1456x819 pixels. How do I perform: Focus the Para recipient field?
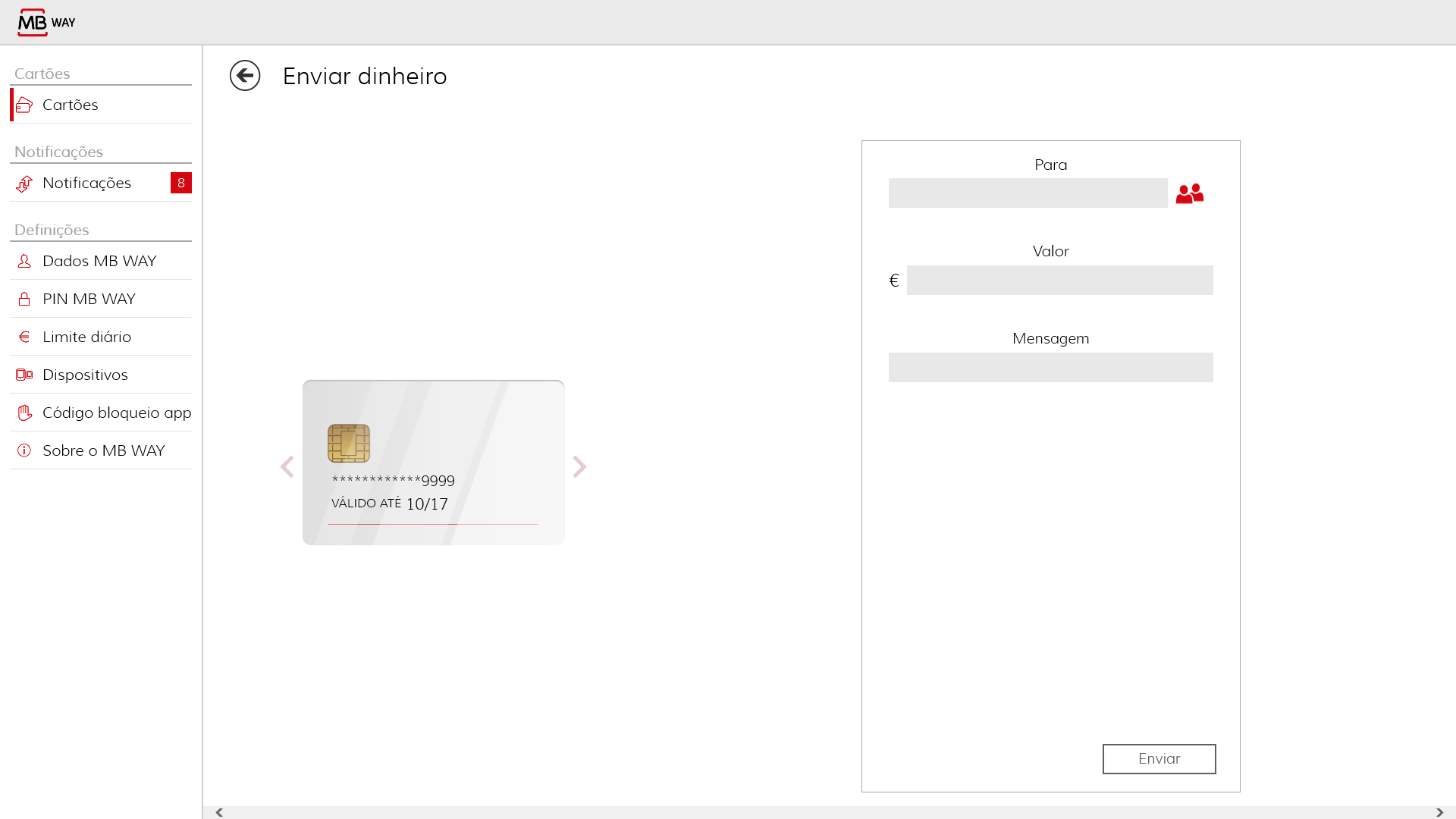click(x=1028, y=193)
